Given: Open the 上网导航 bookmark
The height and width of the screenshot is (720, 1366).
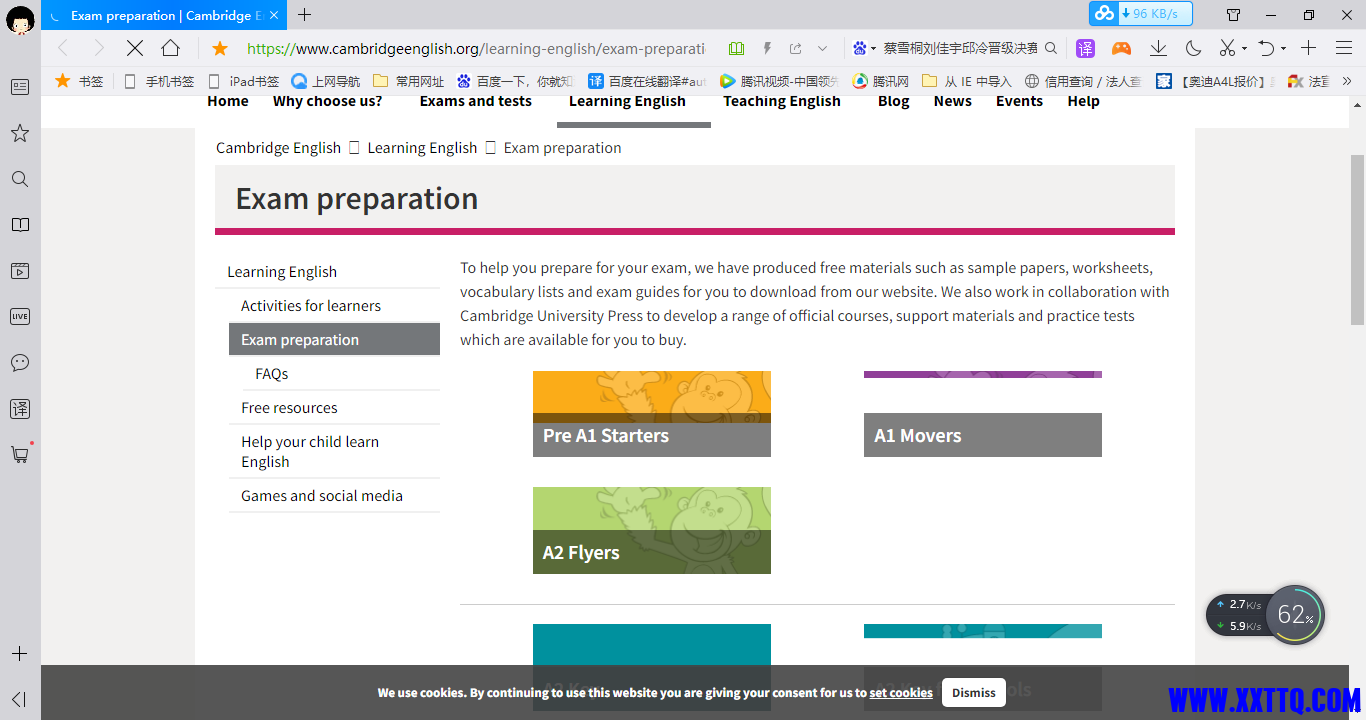Looking at the screenshot, I should click(x=326, y=81).
